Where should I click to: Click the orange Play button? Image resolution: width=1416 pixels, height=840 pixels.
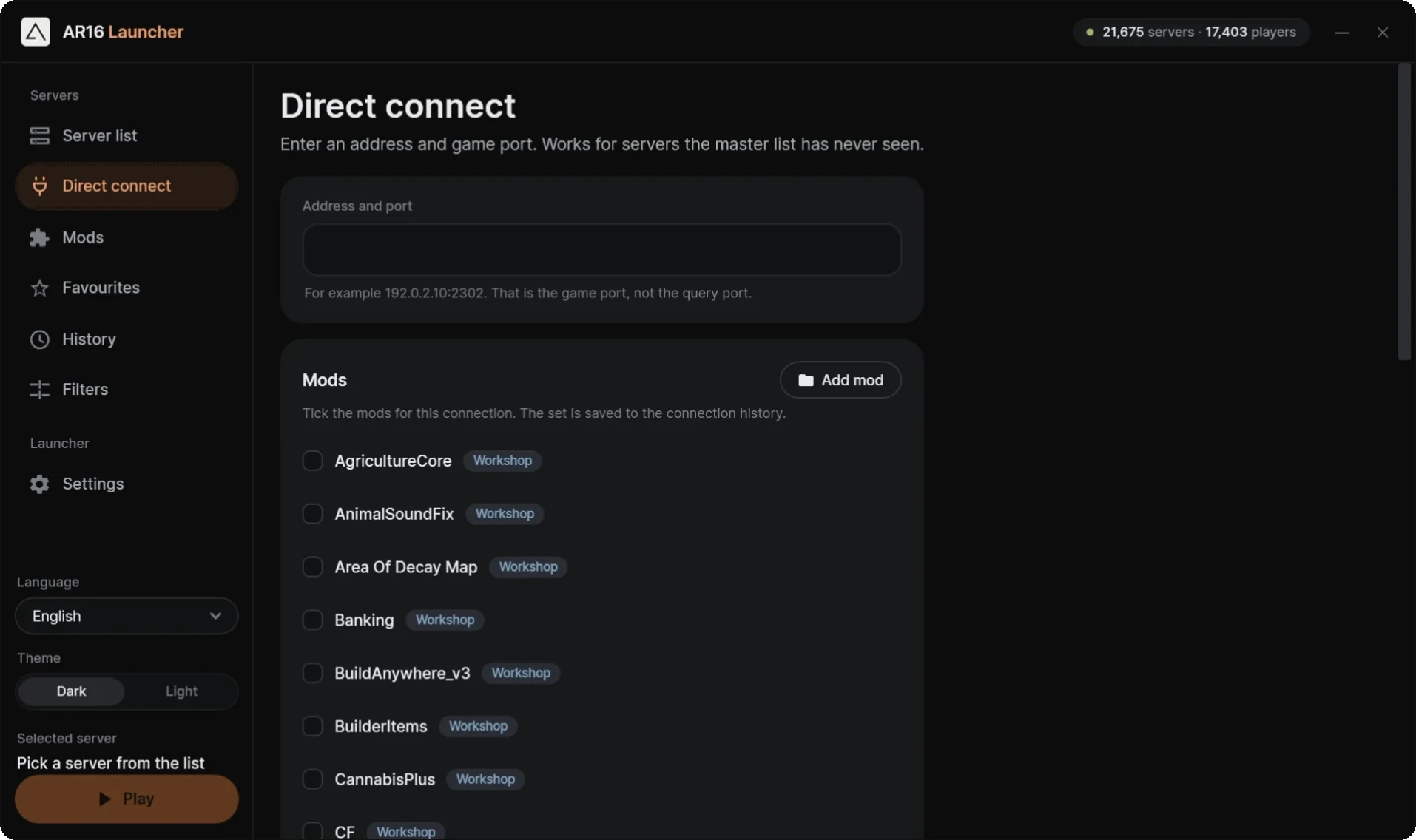coord(127,799)
